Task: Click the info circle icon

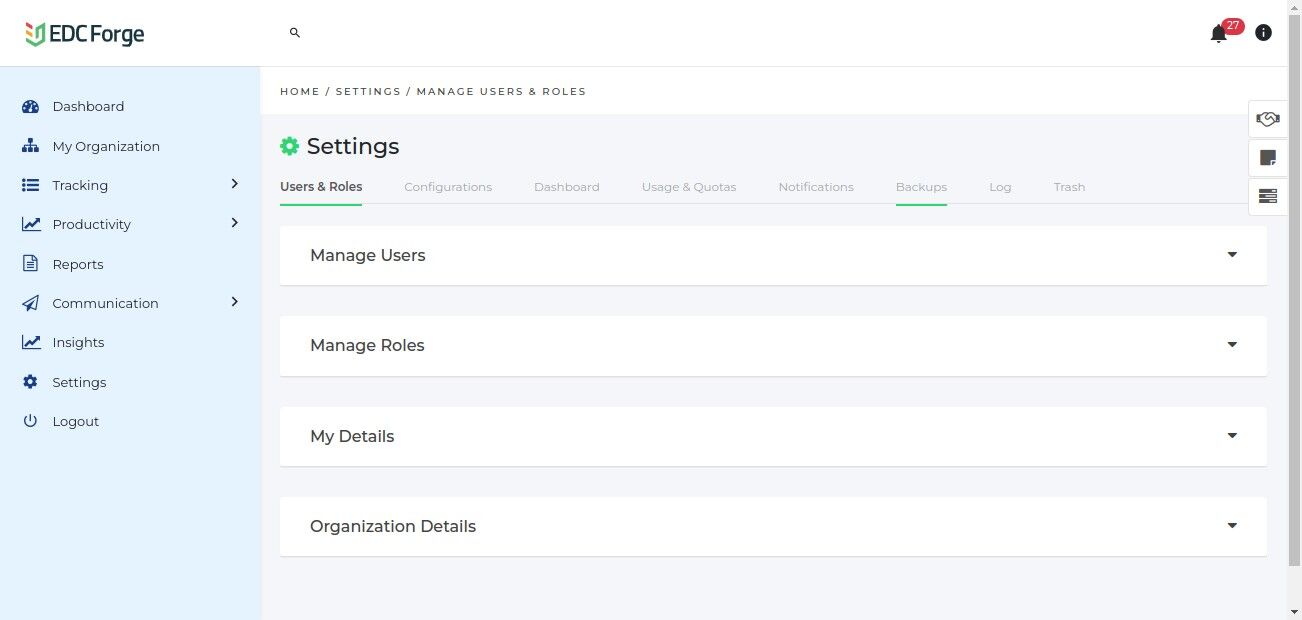Action: point(1263,33)
